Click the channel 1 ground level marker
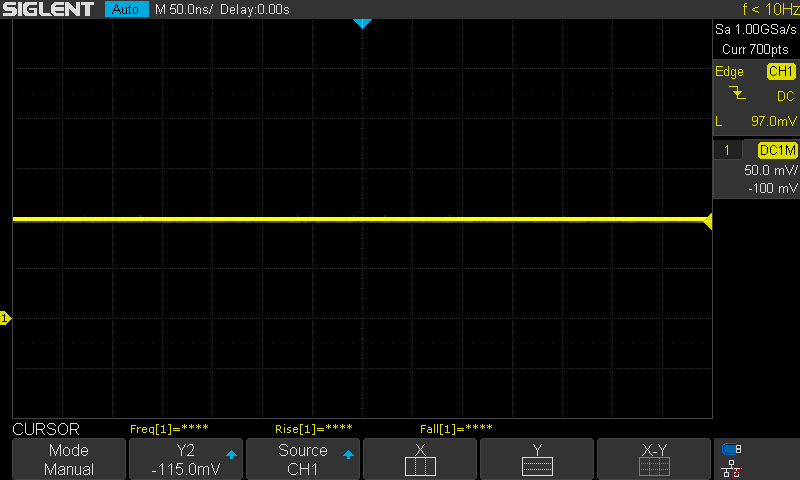The height and width of the screenshot is (480, 800). [5, 318]
